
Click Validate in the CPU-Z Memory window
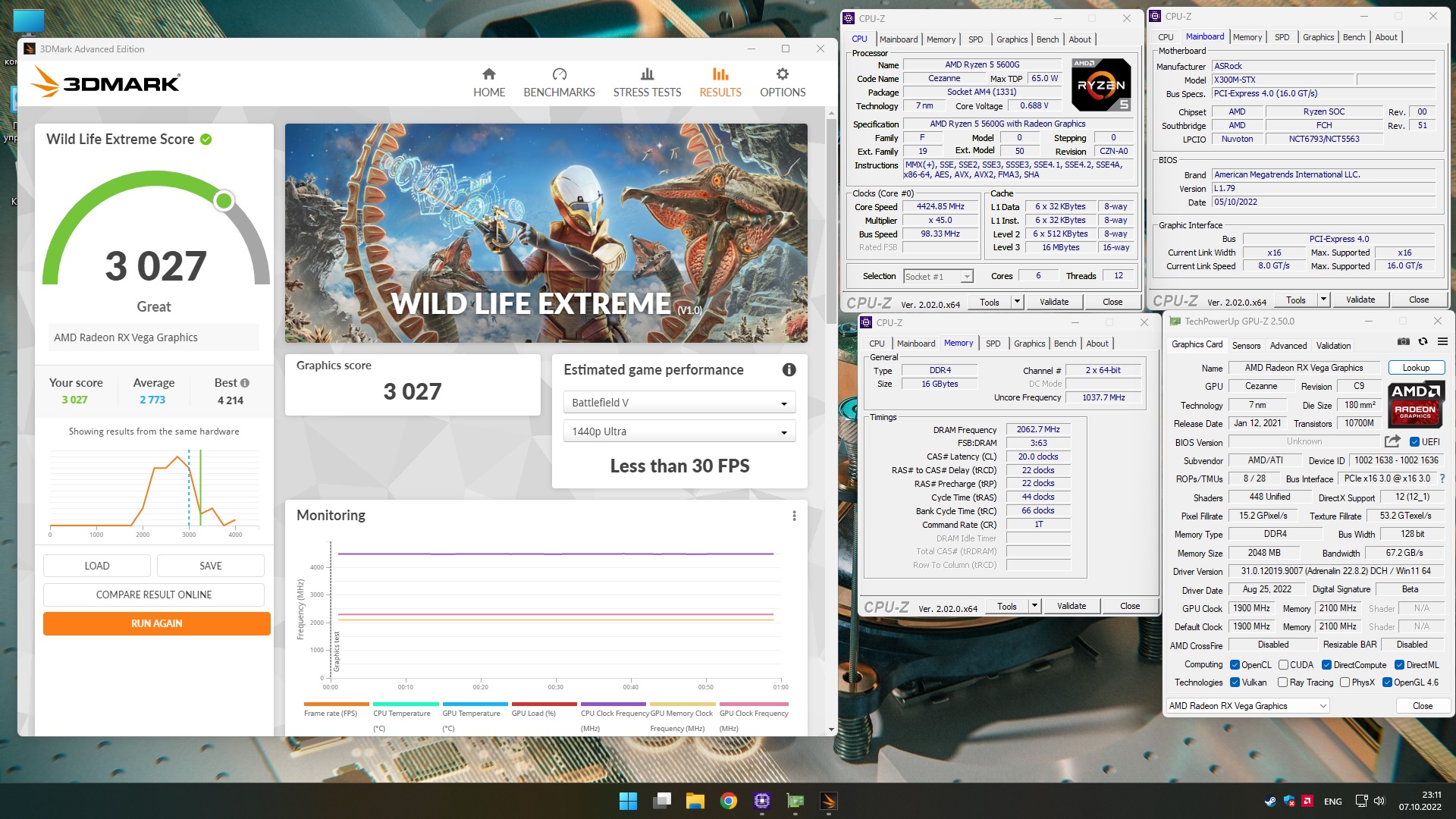(x=1072, y=606)
